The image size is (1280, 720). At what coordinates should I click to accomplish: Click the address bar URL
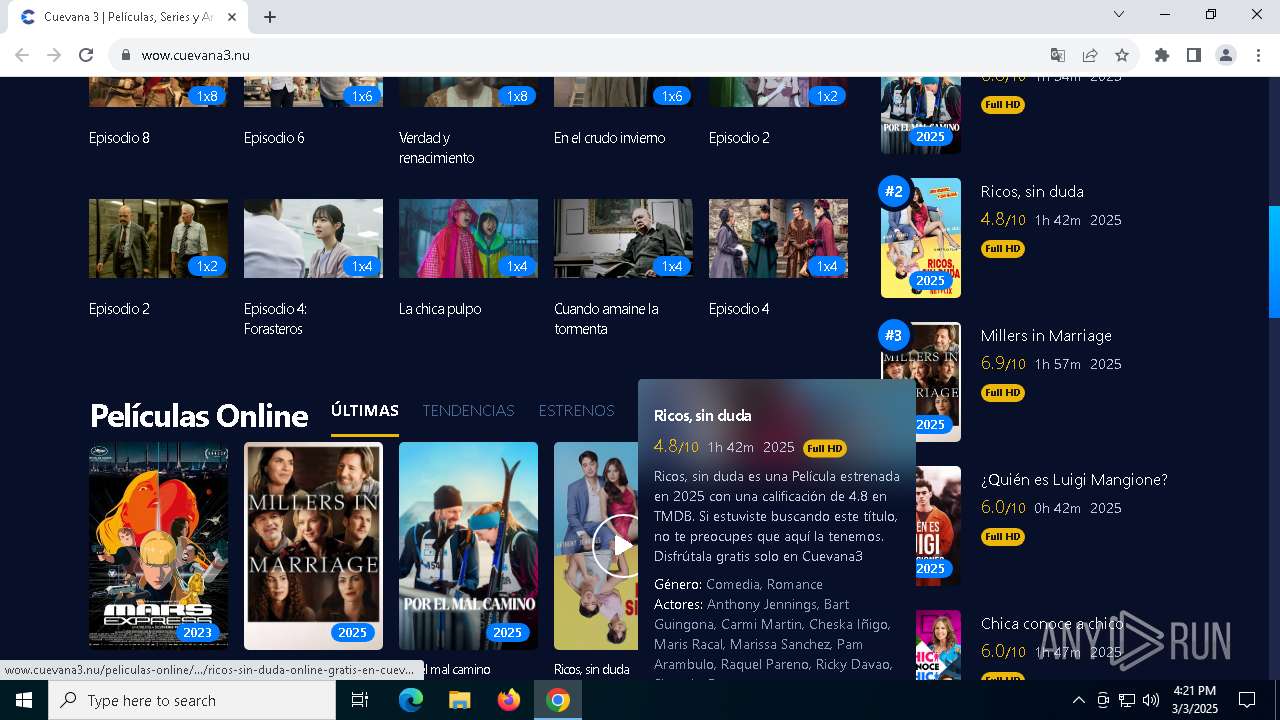point(196,55)
